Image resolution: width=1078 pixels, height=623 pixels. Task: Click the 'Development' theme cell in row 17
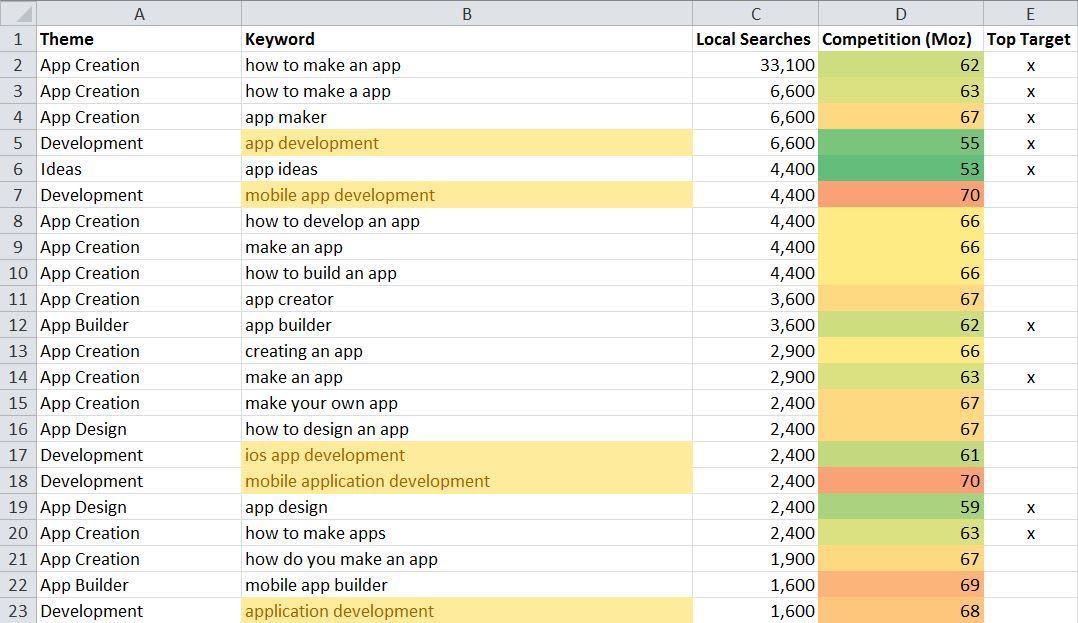point(139,455)
